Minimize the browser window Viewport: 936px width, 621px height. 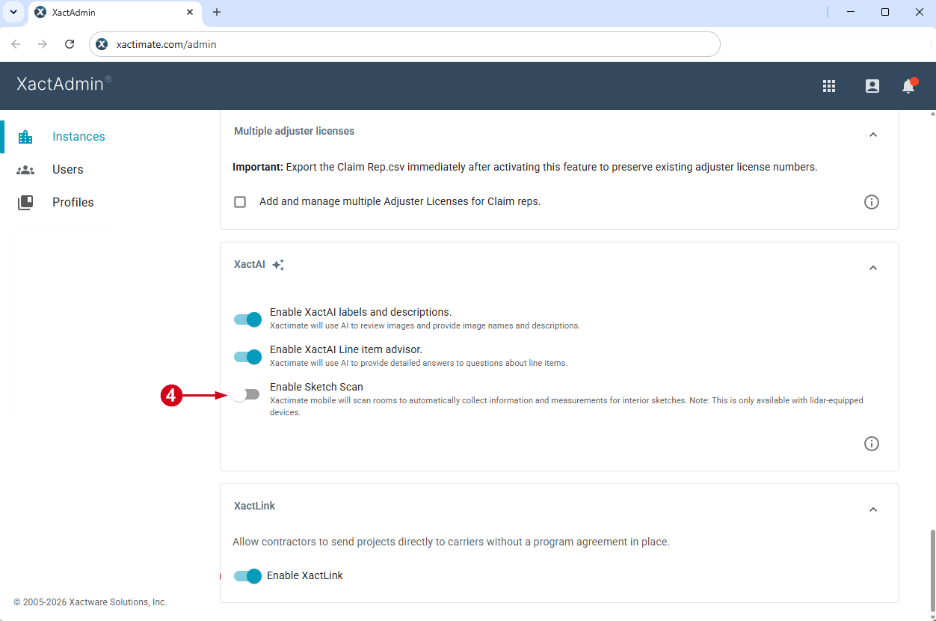point(851,12)
